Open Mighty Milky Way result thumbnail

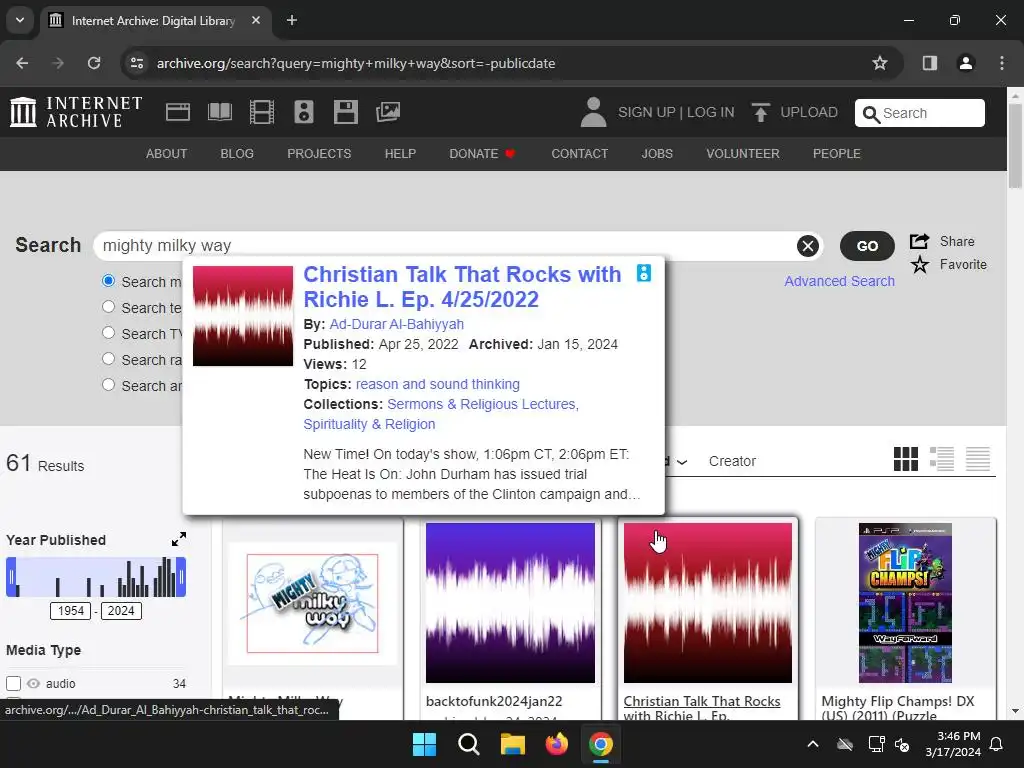[312, 603]
